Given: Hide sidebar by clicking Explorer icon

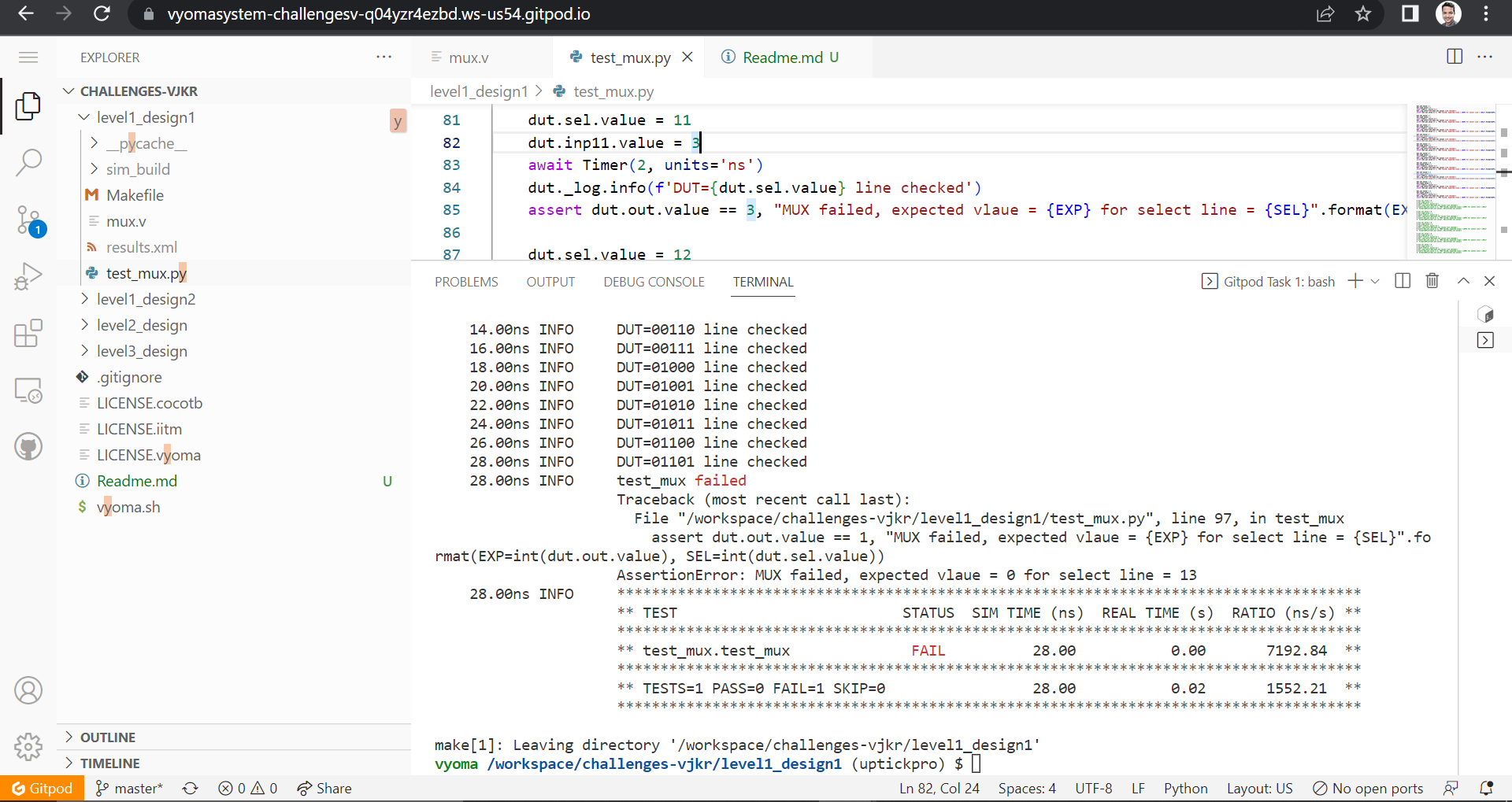Looking at the screenshot, I should point(28,106).
